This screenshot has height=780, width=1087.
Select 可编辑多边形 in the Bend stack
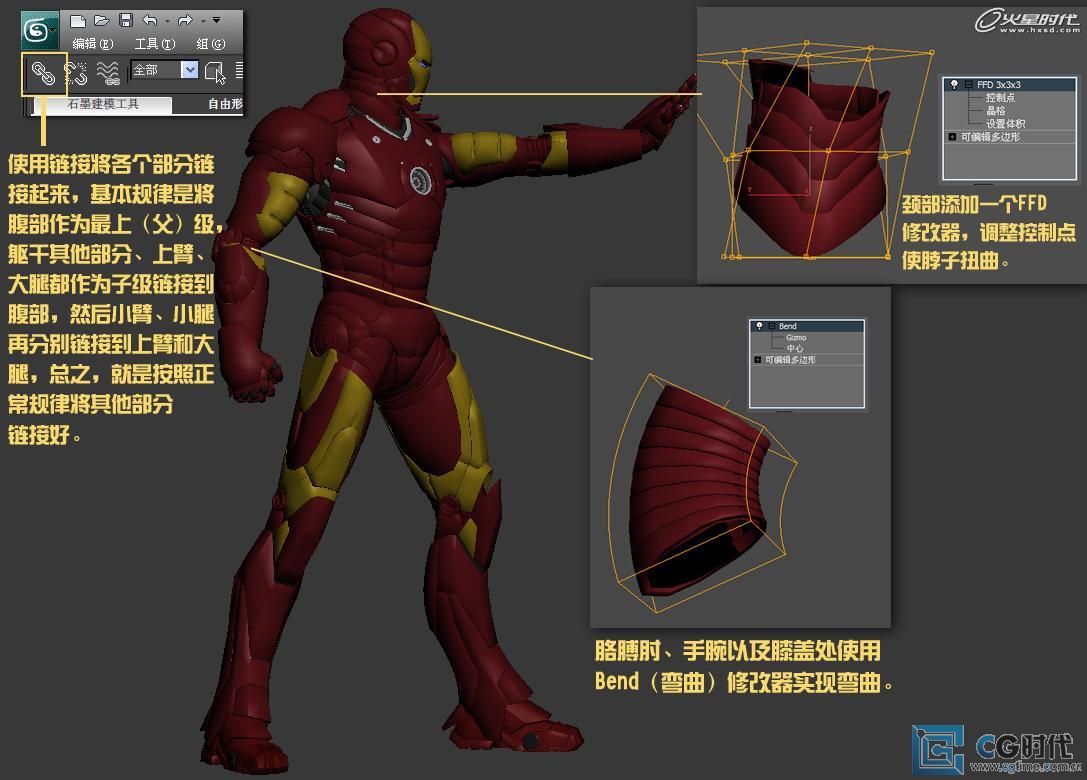(790, 360)
